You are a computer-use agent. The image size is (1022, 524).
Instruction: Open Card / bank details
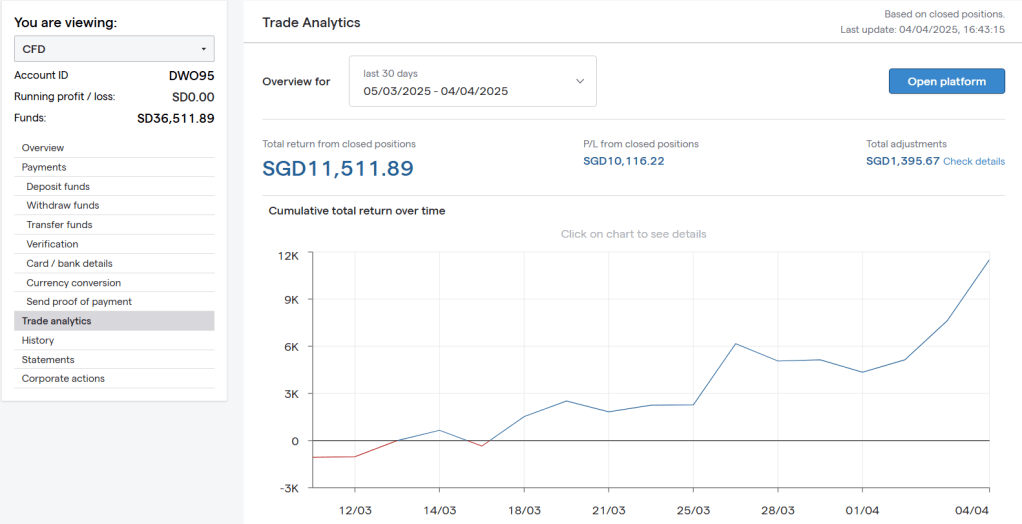click(x=69, y=264)
